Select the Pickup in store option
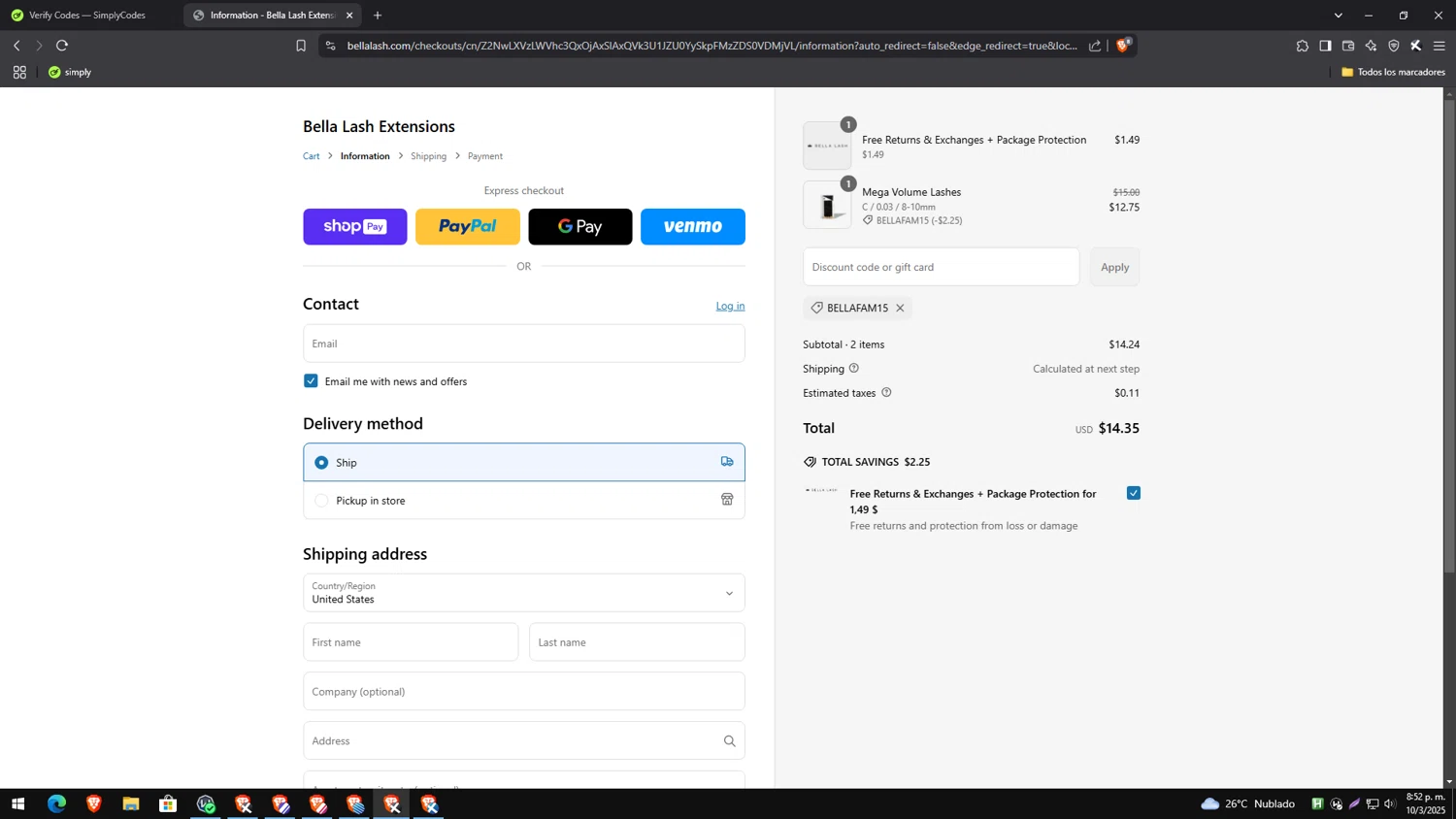This screenshot has height=819, width=1456. (x=321, y=501)
